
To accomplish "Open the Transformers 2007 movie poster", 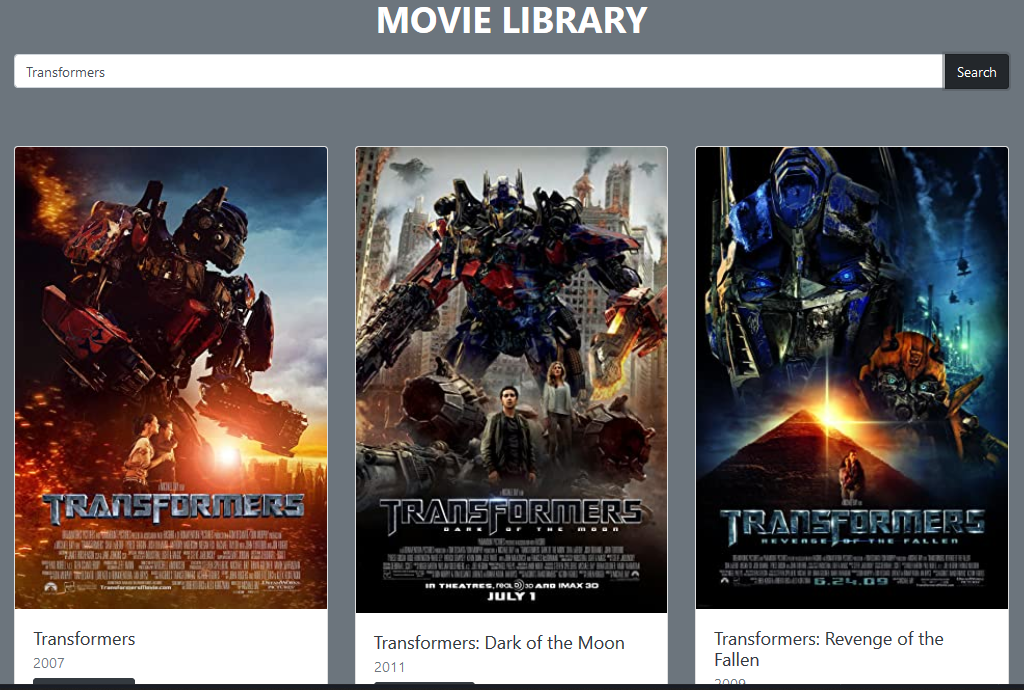I will 171,378.
